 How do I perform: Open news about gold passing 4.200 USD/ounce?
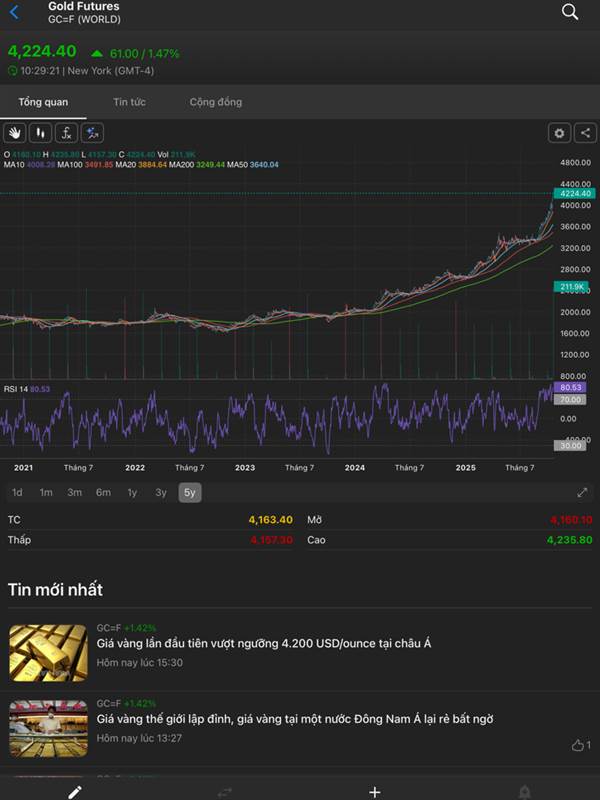[x=264, y=643]
